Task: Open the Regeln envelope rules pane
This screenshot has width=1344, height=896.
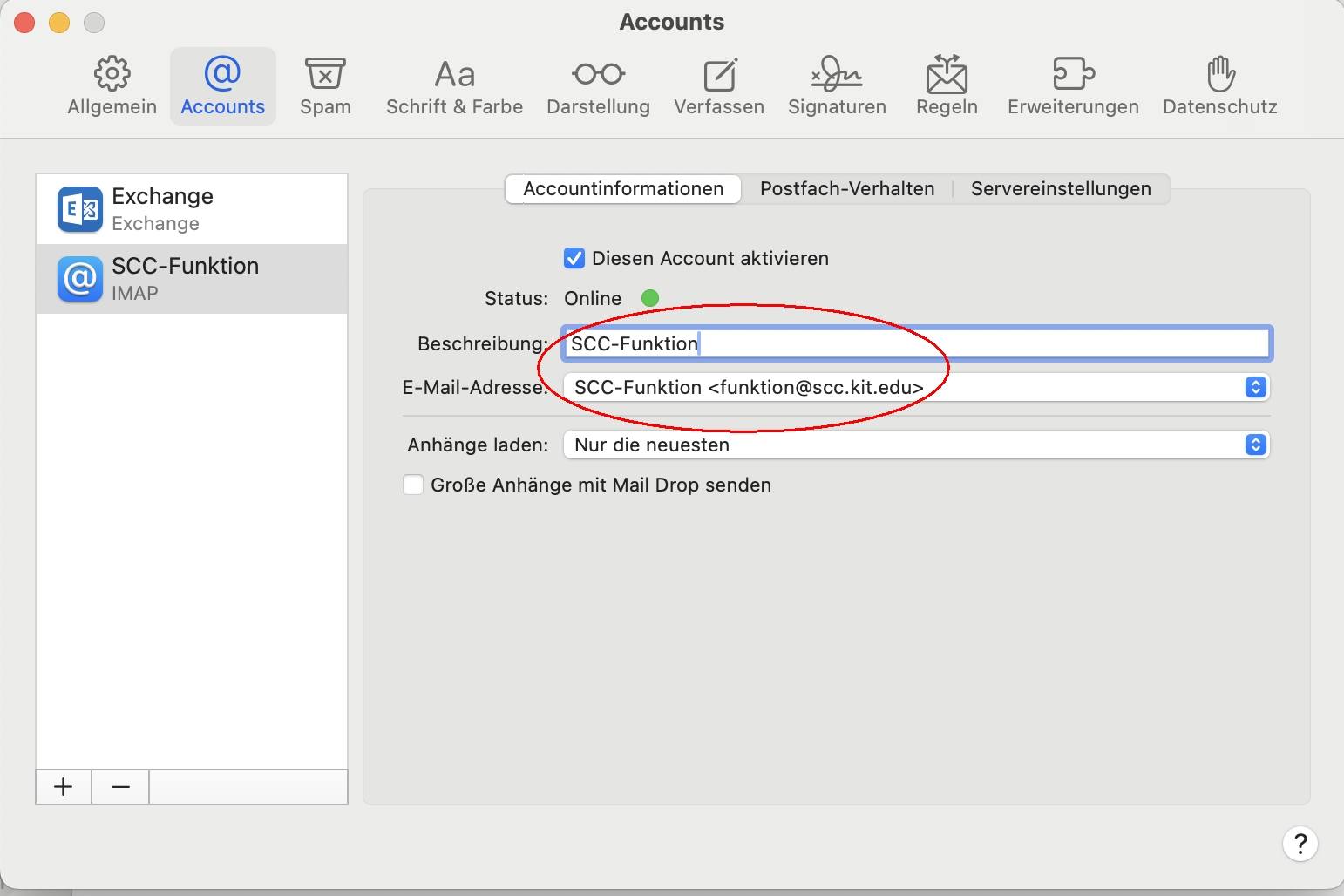Action: (x=947, y=86)
